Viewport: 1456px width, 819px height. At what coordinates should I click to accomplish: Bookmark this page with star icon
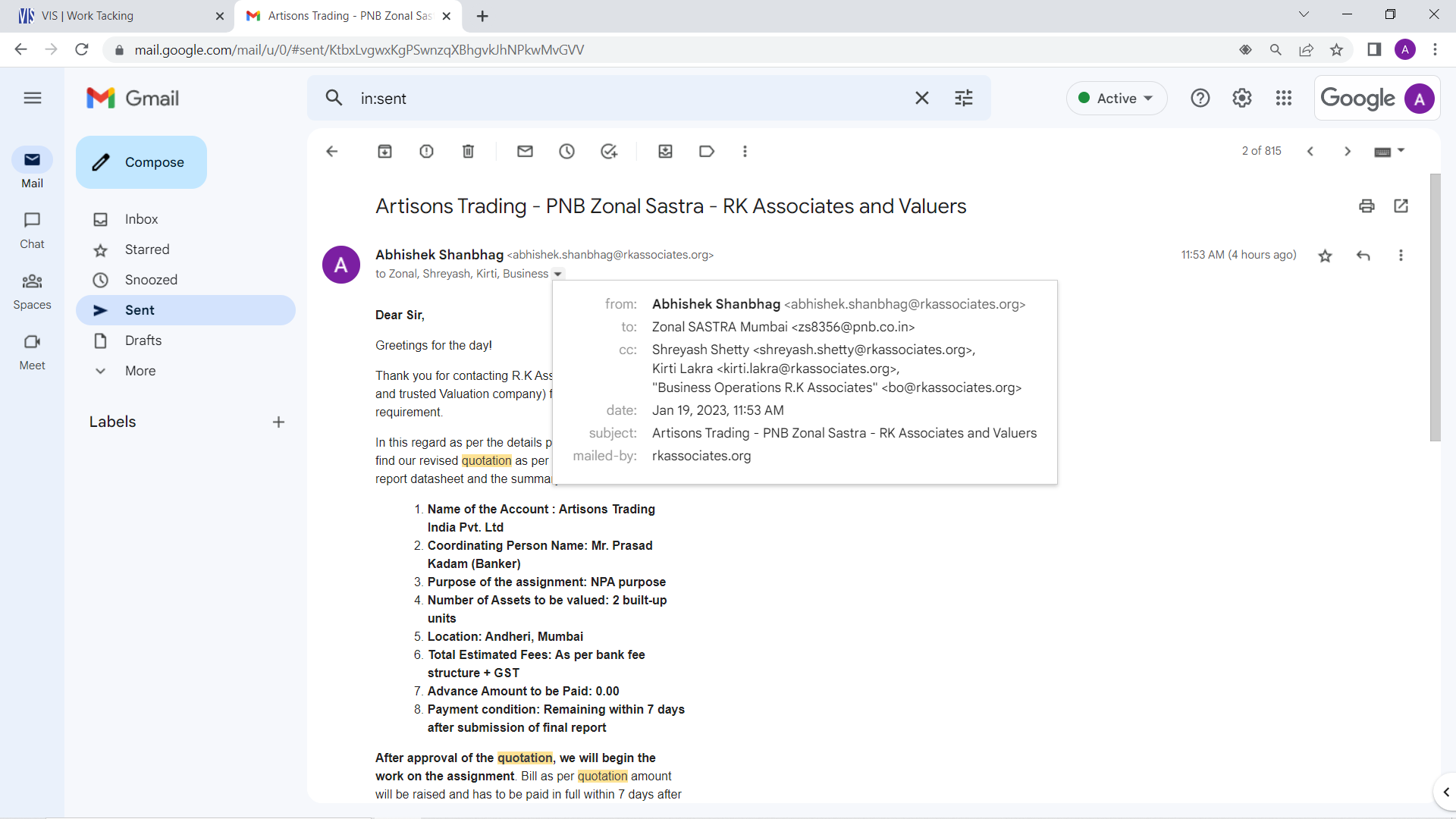point(1336,50)
